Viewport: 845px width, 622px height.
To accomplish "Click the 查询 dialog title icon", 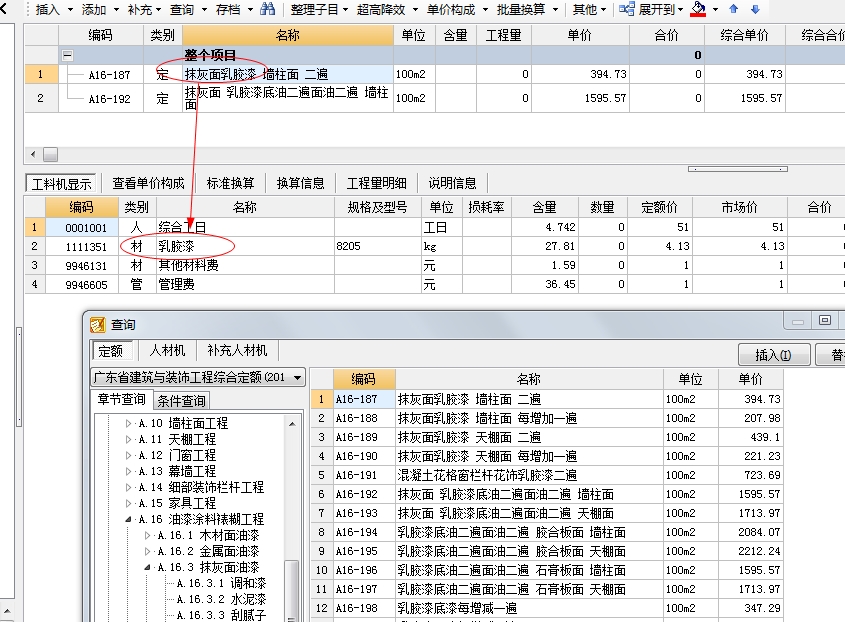I will click(98, 325).
